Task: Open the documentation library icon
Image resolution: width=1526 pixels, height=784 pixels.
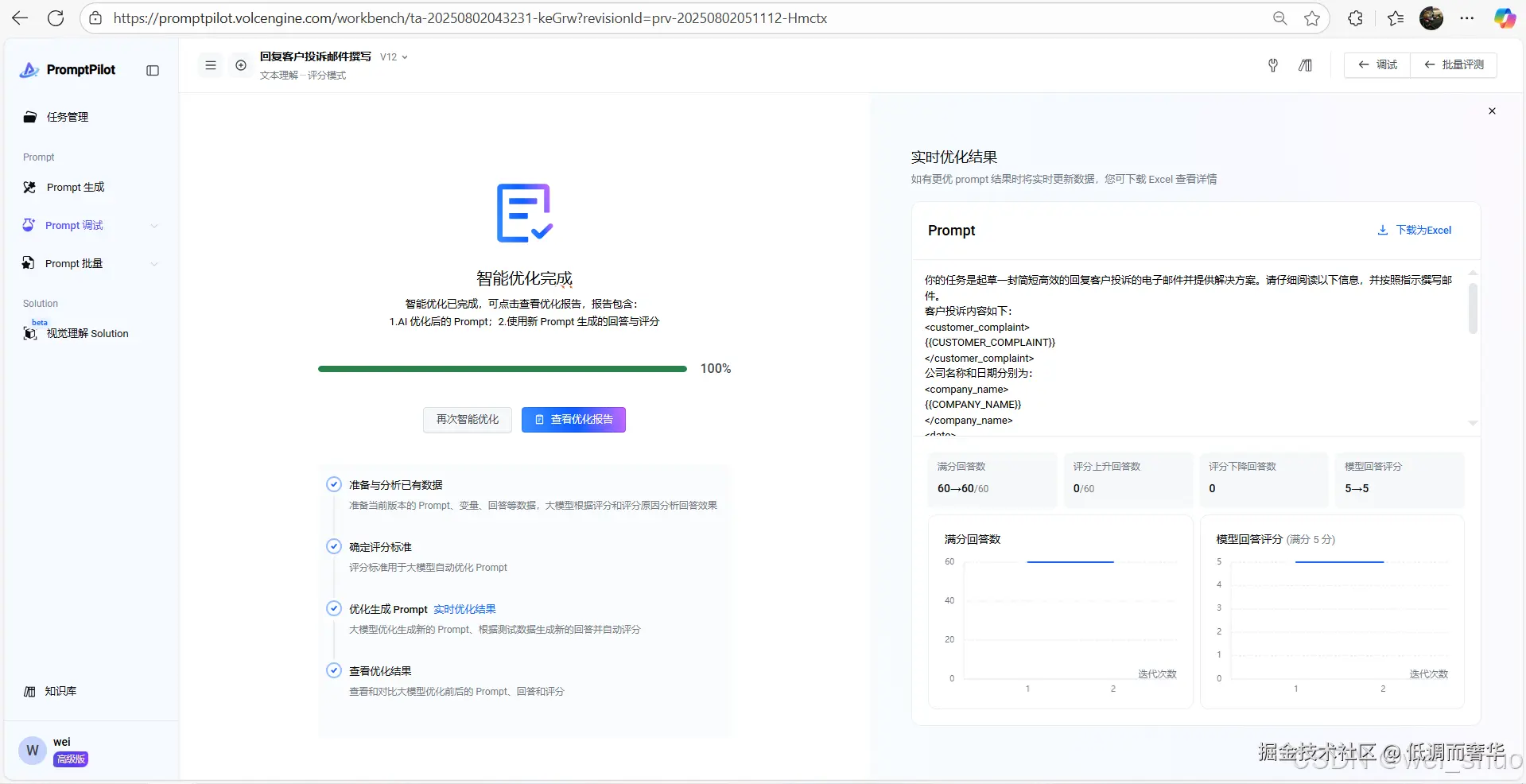Action: tap(1305, 65)
